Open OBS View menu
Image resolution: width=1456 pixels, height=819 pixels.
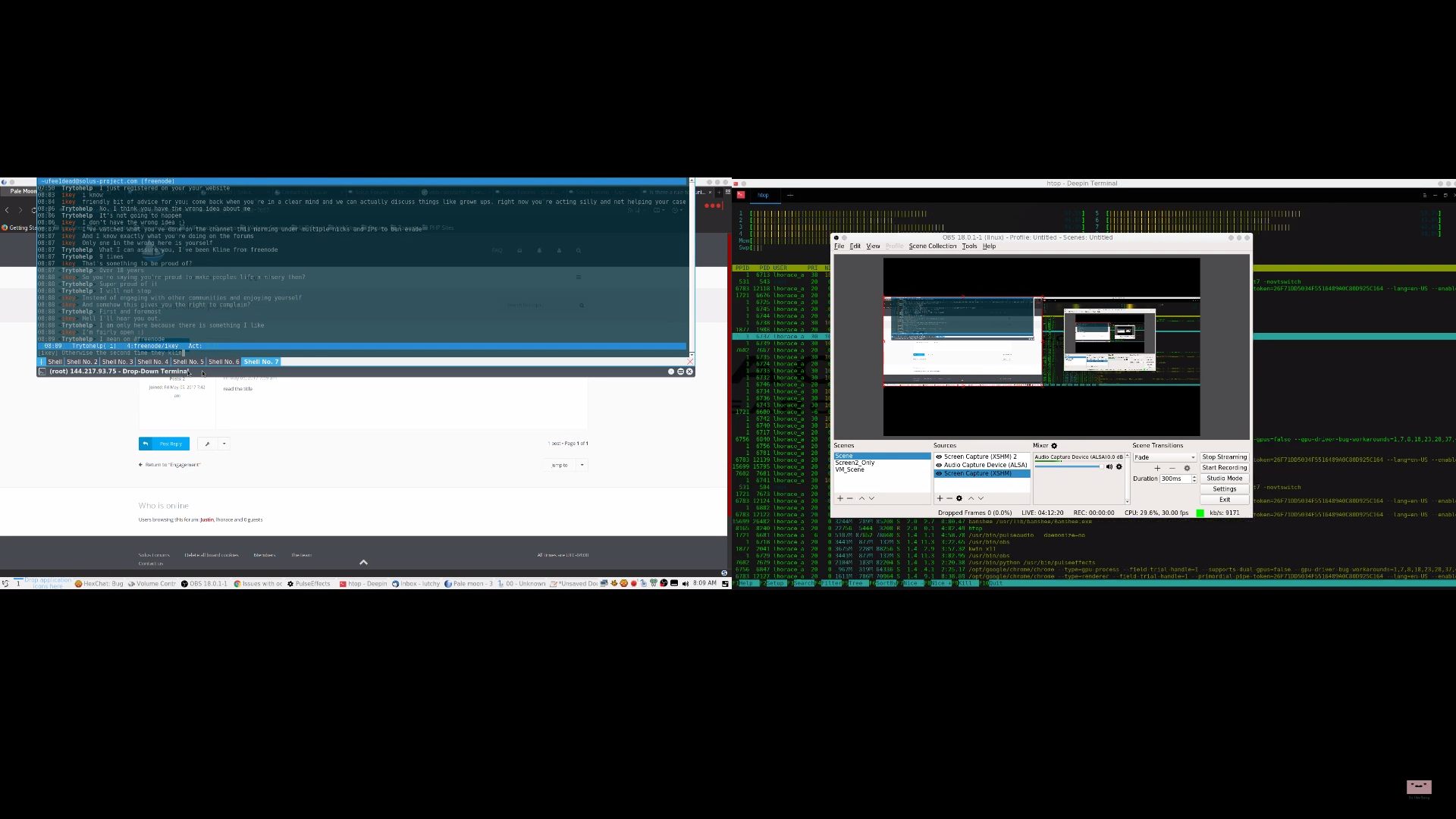tap(873, 246)
